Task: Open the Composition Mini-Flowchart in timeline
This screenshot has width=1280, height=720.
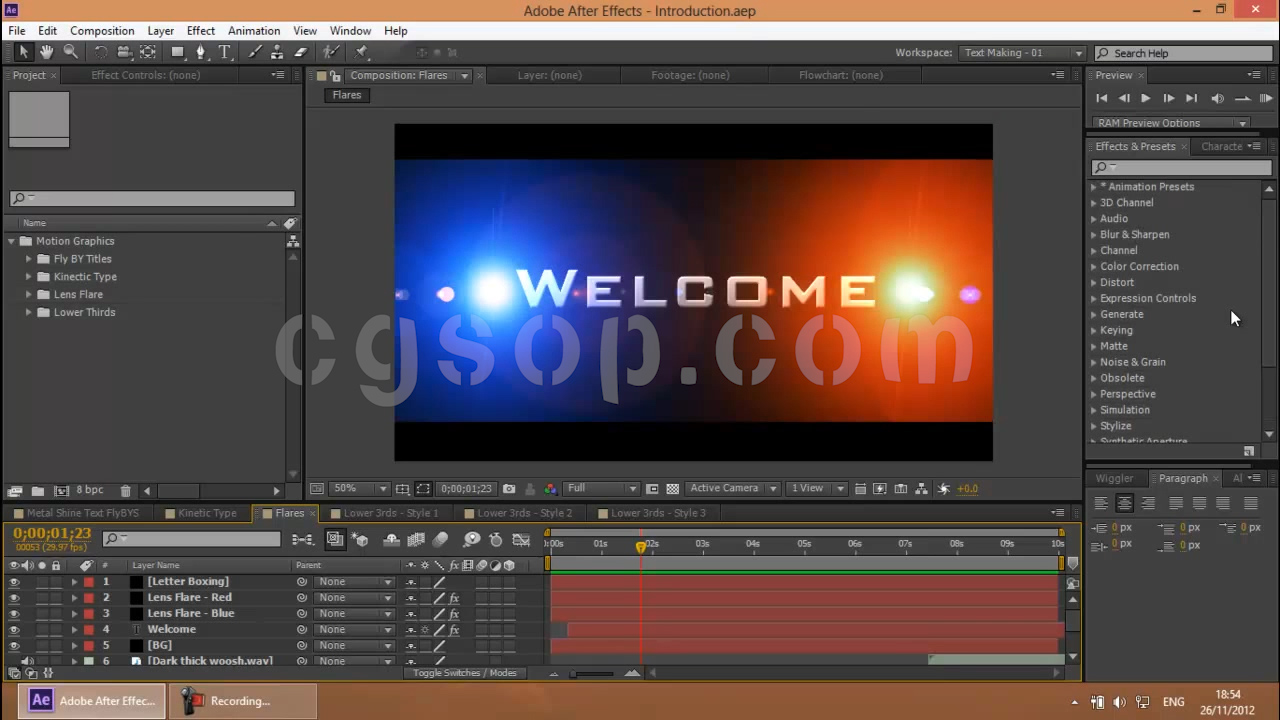Action: coord(302,539)
